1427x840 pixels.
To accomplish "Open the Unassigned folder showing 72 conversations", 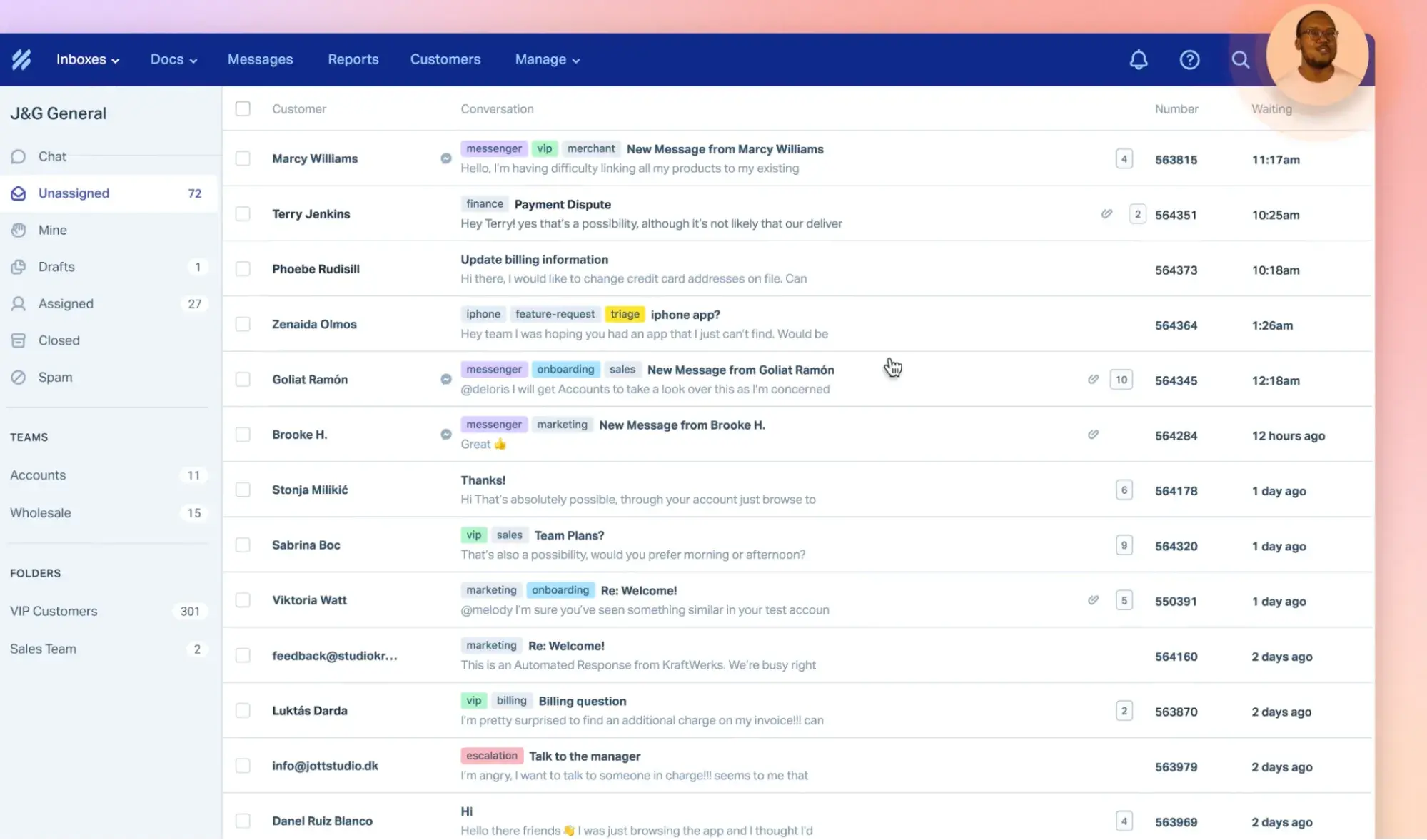I will (x=74, y=193).
